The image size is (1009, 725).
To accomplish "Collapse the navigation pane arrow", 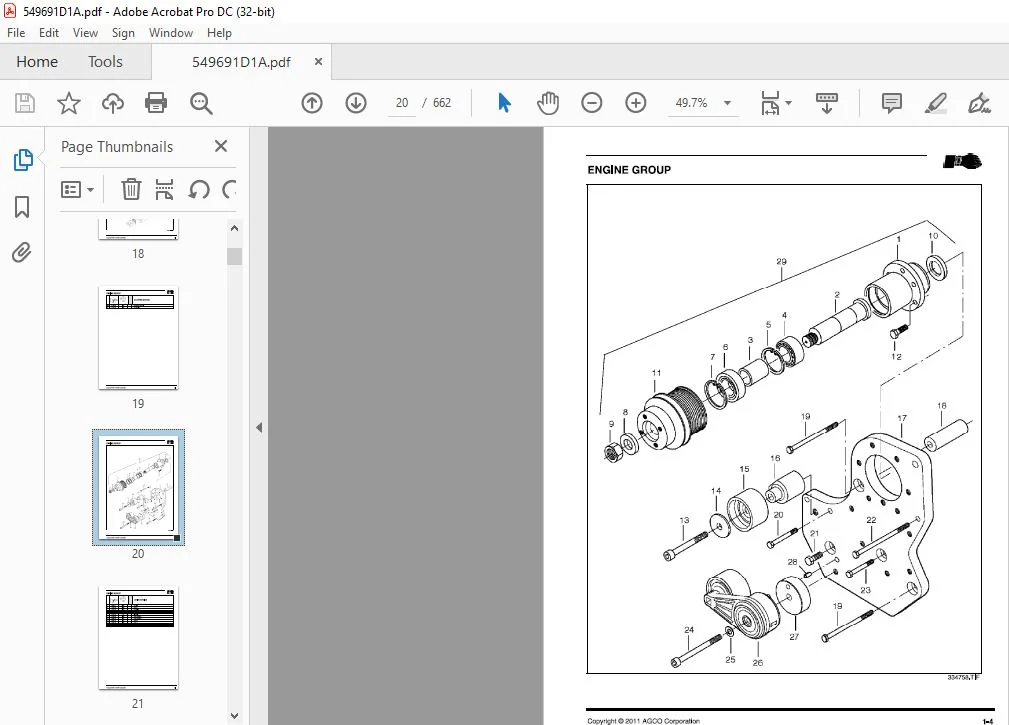I will 259,427.
